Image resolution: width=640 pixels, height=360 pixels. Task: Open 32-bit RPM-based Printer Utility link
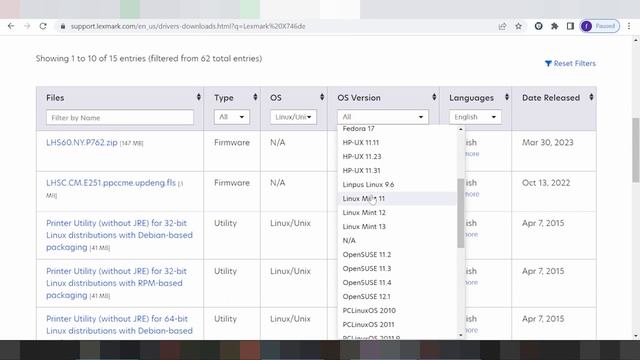tap(116, 283)
